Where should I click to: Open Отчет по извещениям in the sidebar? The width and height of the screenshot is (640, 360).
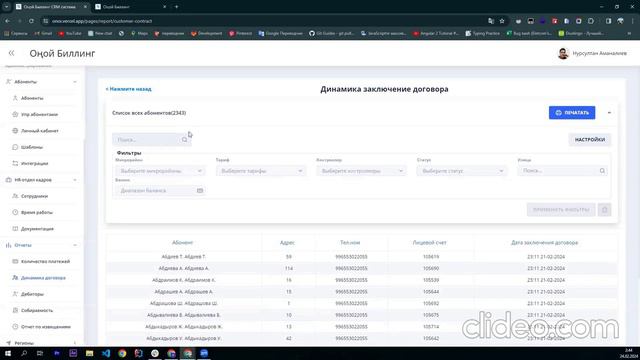click(x=46, y=327)
